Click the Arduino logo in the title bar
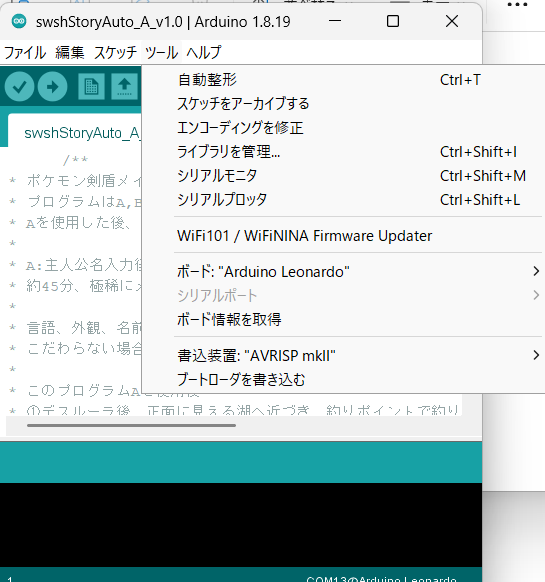 (x=19, y=22)
